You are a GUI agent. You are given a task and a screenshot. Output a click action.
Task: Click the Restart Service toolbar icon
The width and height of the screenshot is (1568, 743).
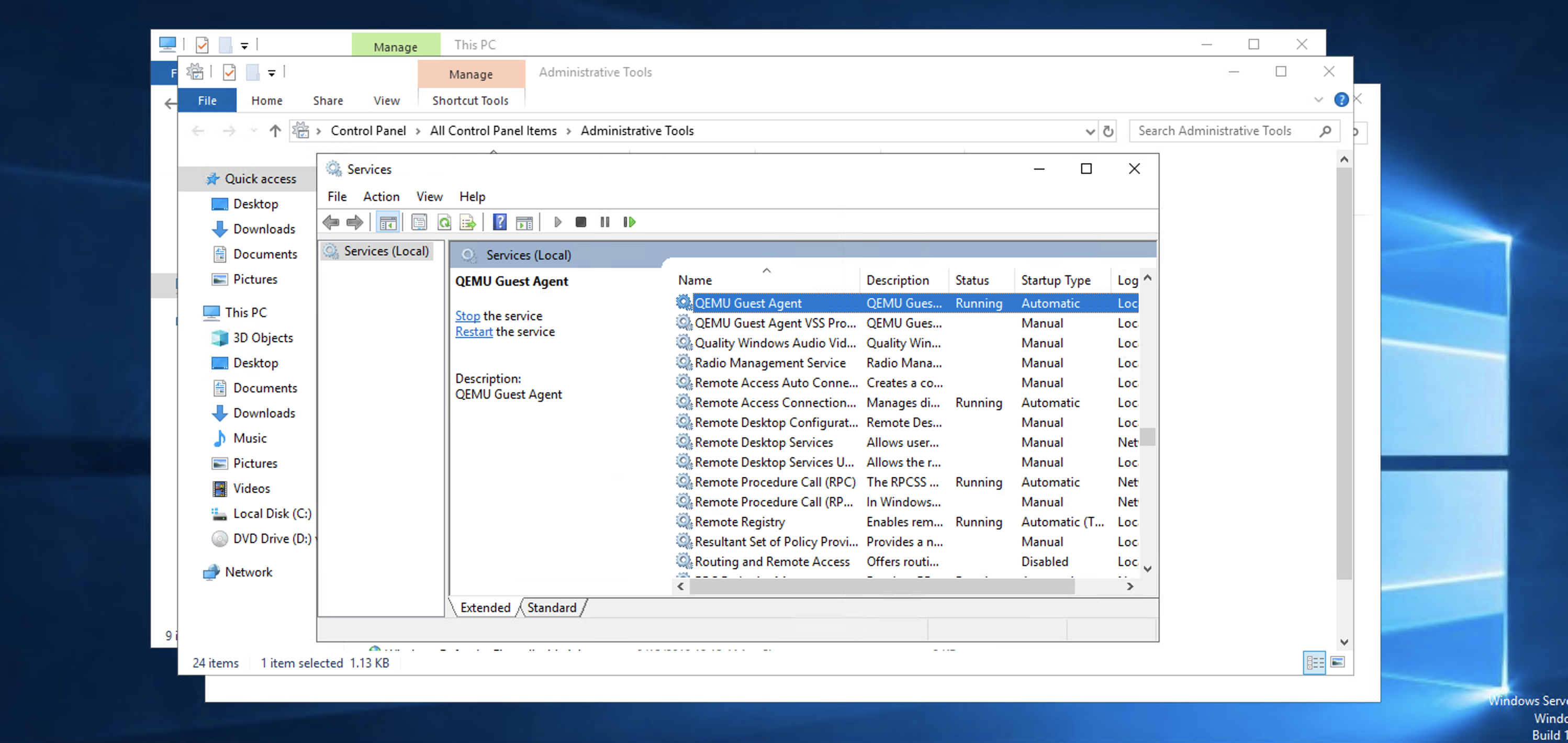click(630, 222)
